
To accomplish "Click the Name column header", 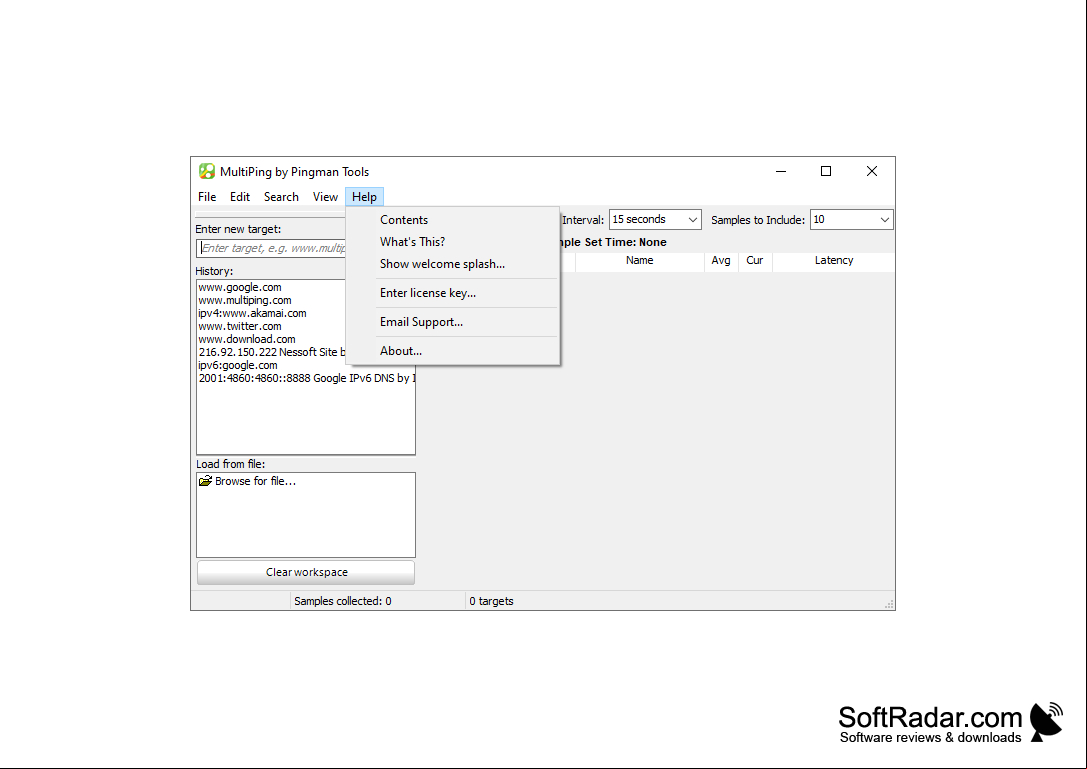I will pos(639,261).
